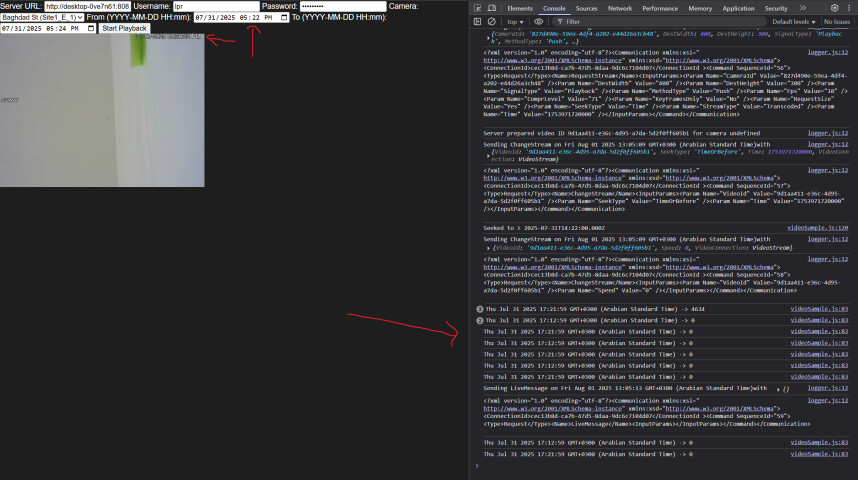Switch to the Elements tab
The height and width of the screenshot is (480, 858).
[x=520, y=8]
